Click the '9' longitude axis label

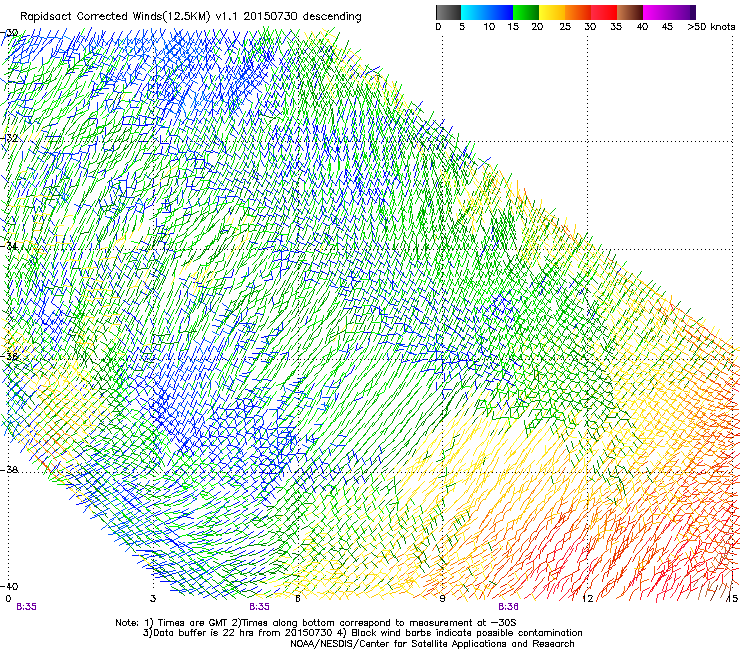pos(442,599)
